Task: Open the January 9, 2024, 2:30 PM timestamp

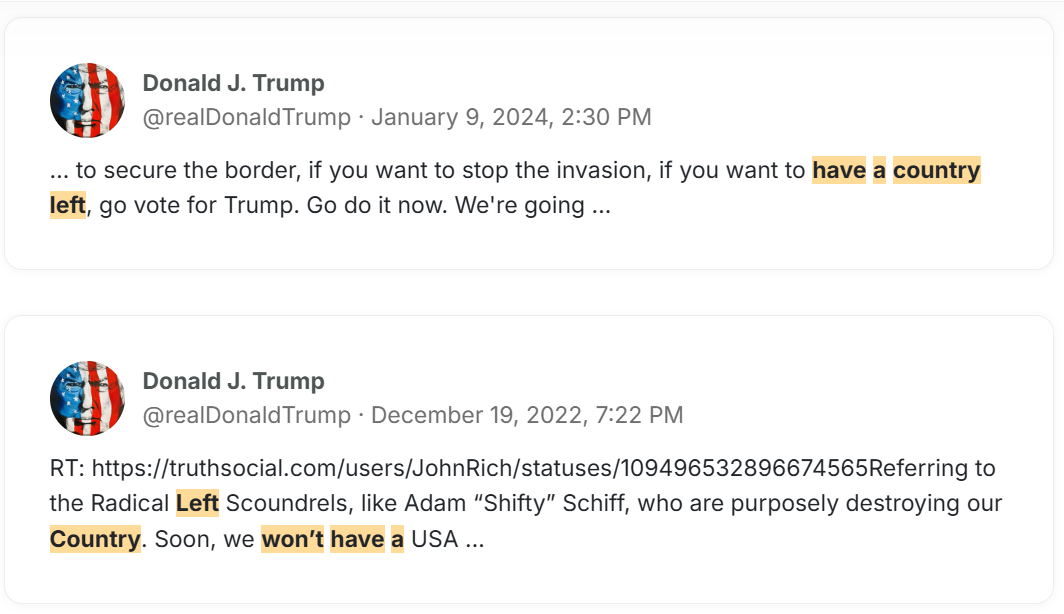Action: 511,117
